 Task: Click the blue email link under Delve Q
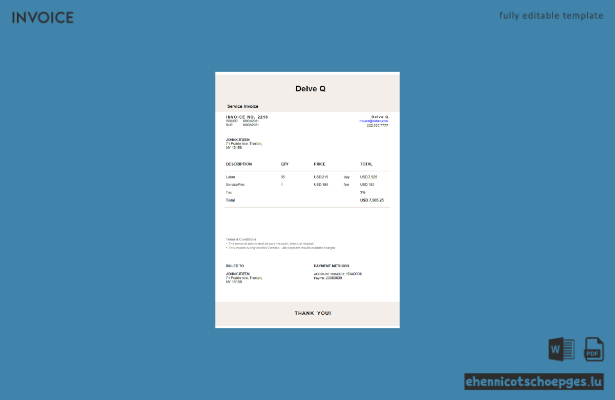[374, 121]
